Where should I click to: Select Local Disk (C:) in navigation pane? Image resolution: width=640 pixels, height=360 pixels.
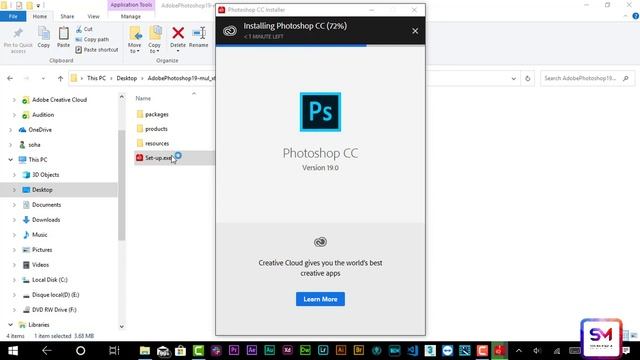coord(50,280)
